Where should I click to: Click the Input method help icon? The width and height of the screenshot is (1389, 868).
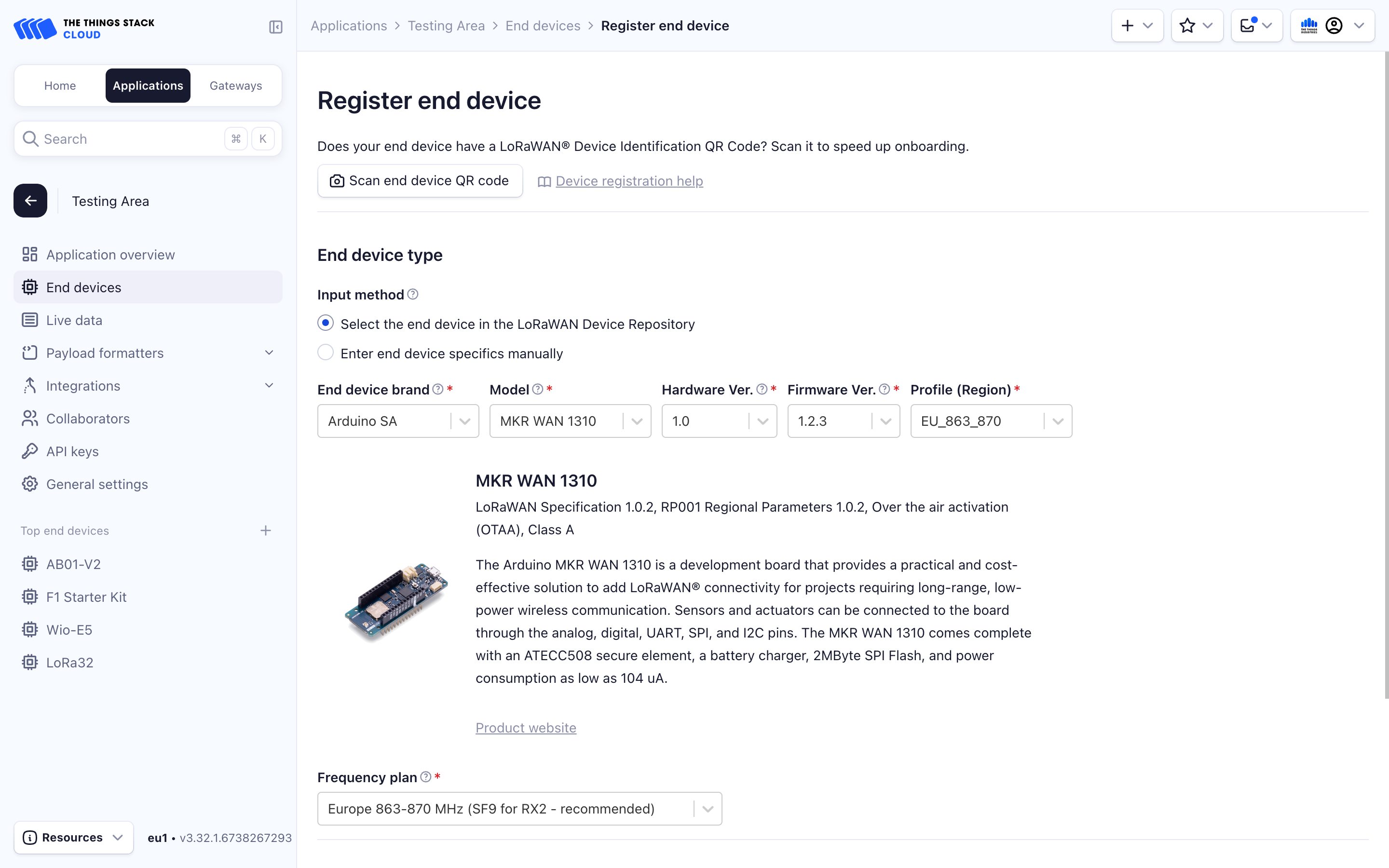[x=413, y=295]
